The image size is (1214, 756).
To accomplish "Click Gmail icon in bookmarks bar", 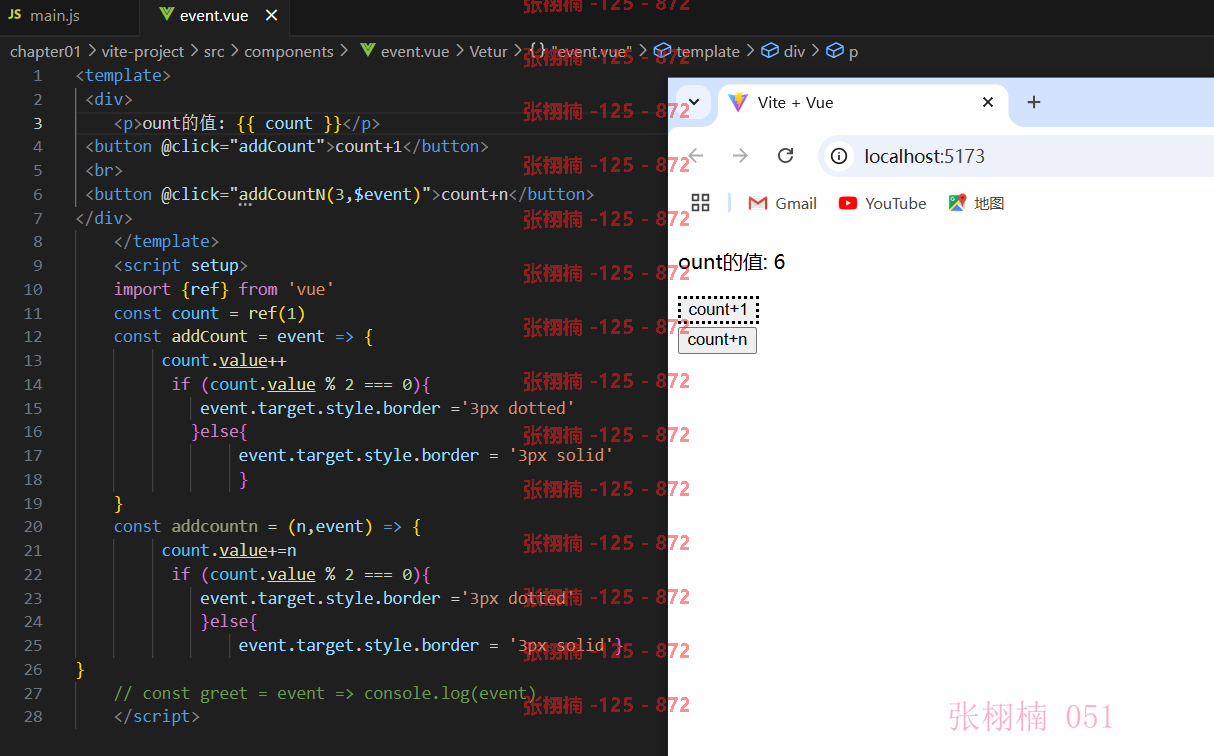I will (758, 203).
